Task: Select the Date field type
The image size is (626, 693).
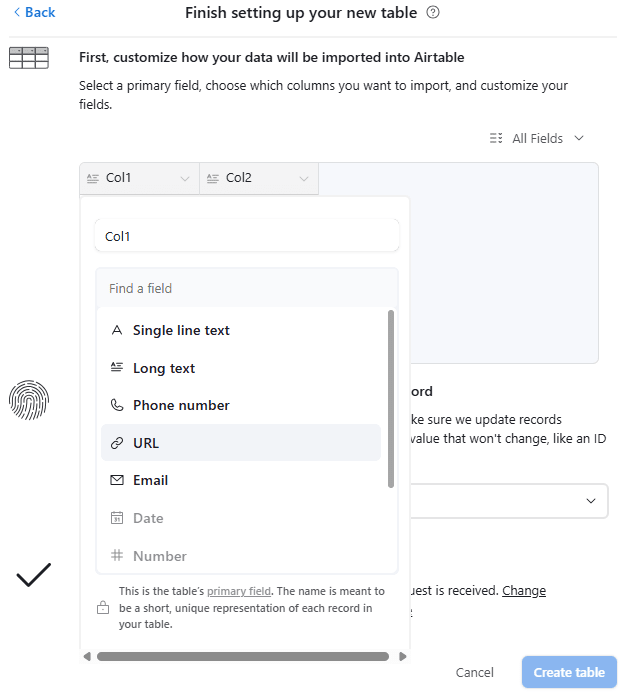Action: pyautogui.click(x=148, y=518)
